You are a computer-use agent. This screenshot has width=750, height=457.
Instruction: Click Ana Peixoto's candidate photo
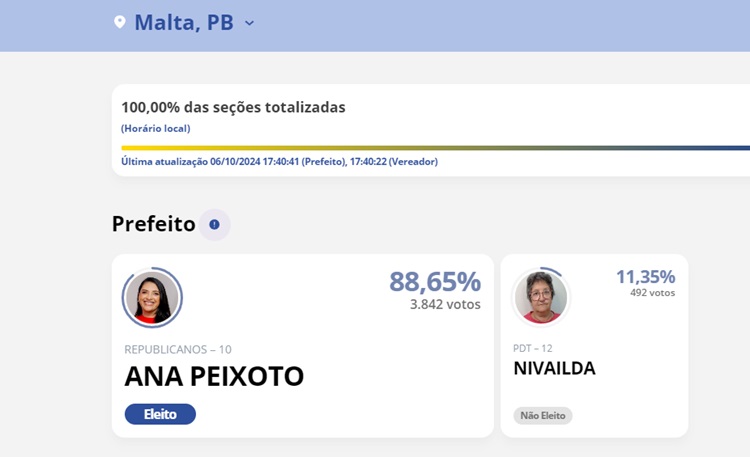point(152,298)
